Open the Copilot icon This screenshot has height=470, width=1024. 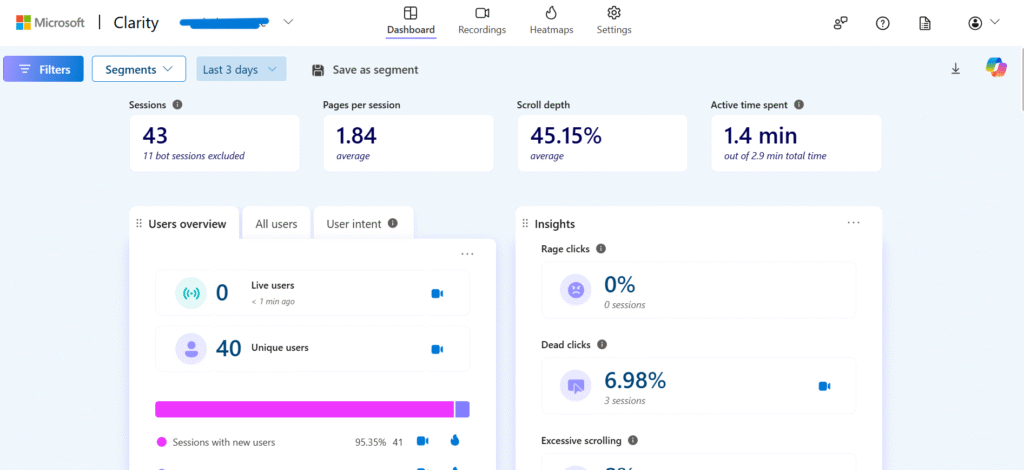tap(996, 67)
